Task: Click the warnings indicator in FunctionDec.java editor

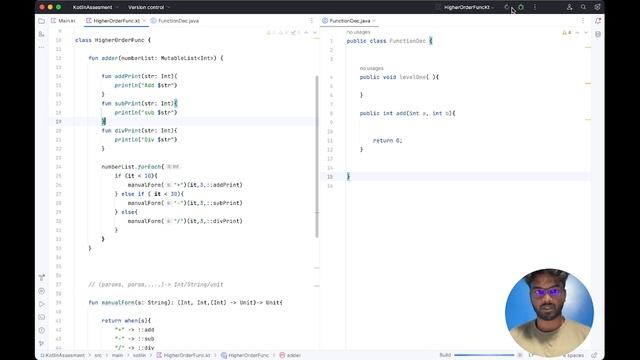Action: 567,33
